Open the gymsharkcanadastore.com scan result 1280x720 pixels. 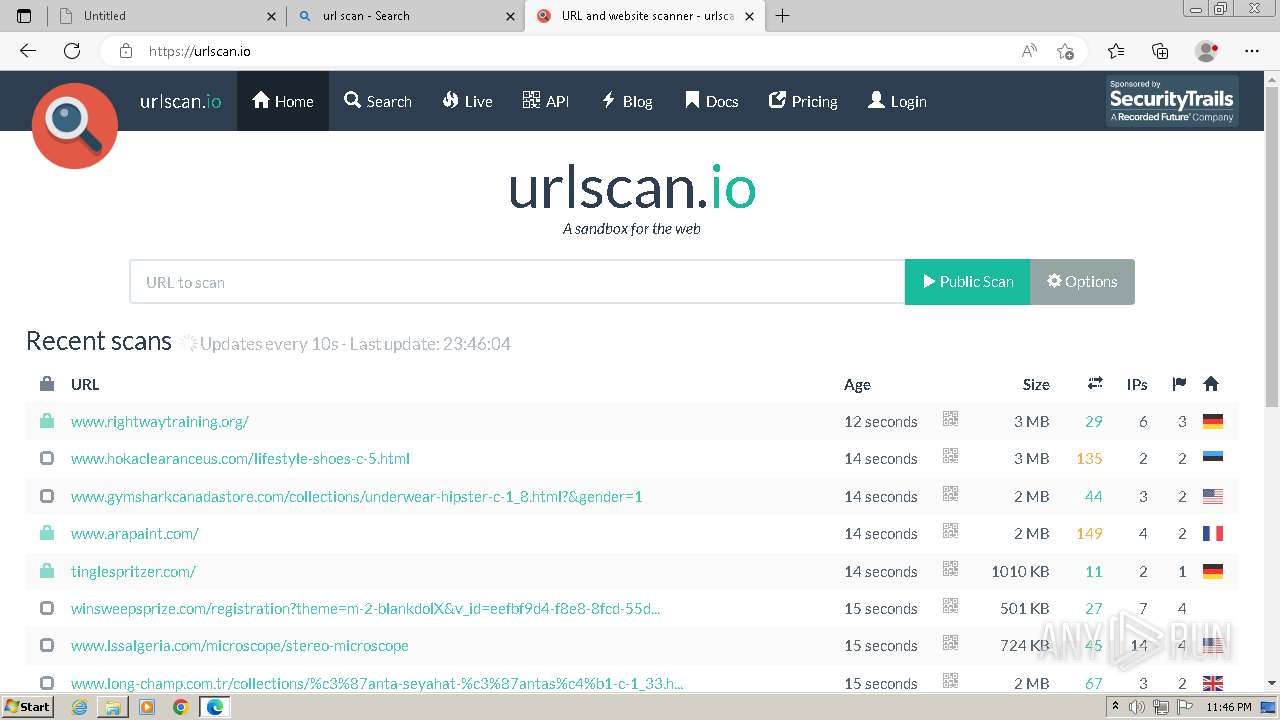pyautogui.click(x=356, y=496)
